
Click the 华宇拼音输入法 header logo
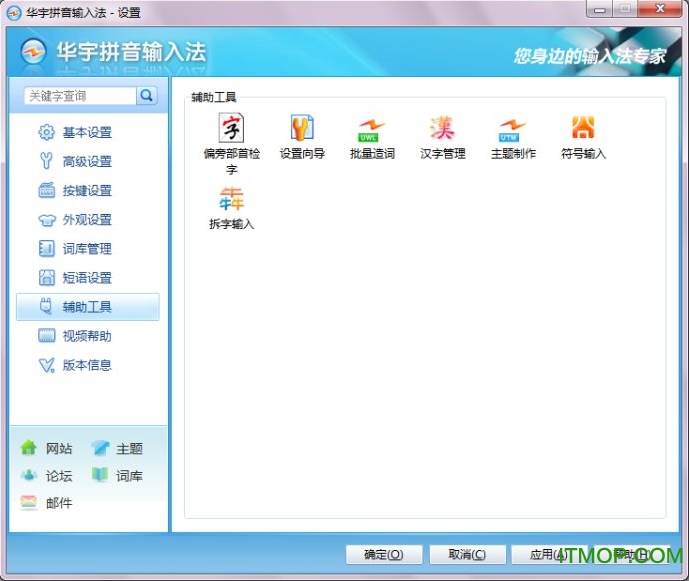[33, 51]
